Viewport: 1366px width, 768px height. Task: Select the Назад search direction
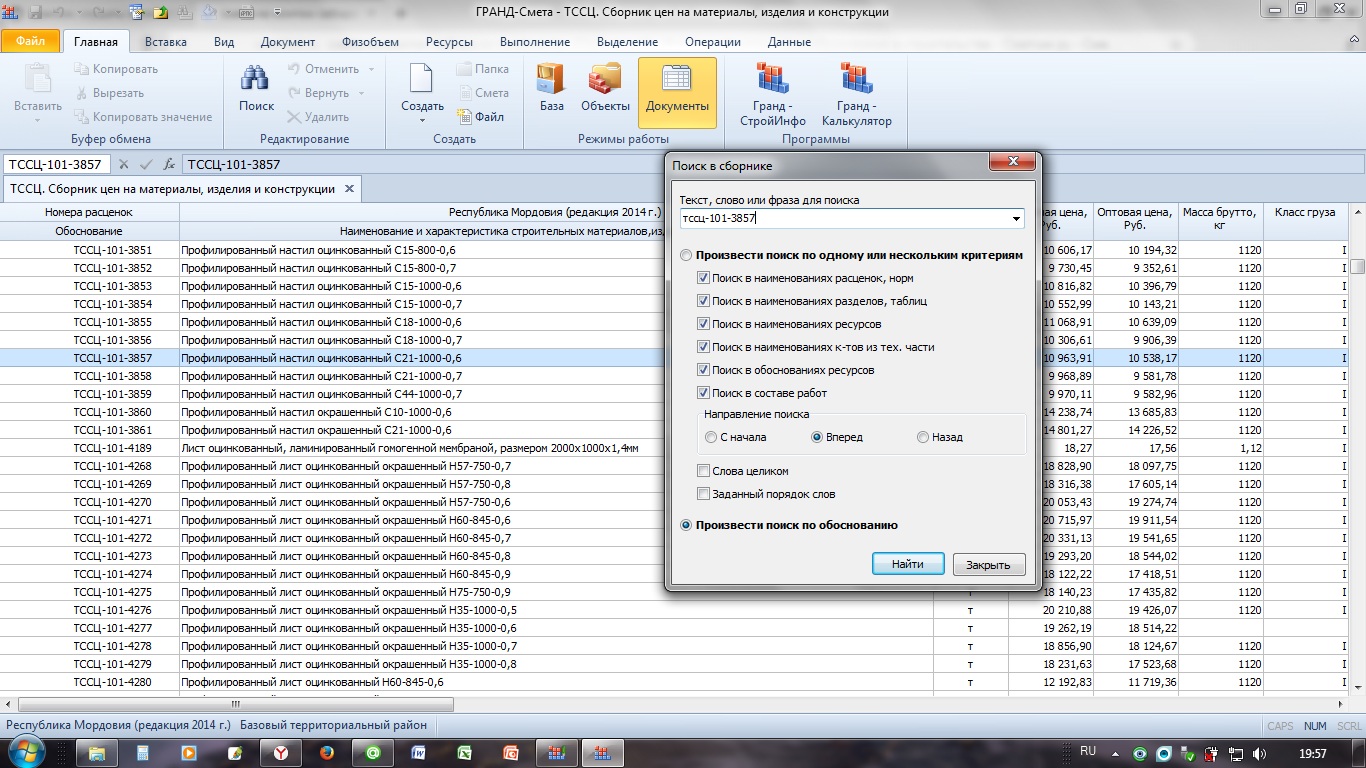[x=923, y=437]
